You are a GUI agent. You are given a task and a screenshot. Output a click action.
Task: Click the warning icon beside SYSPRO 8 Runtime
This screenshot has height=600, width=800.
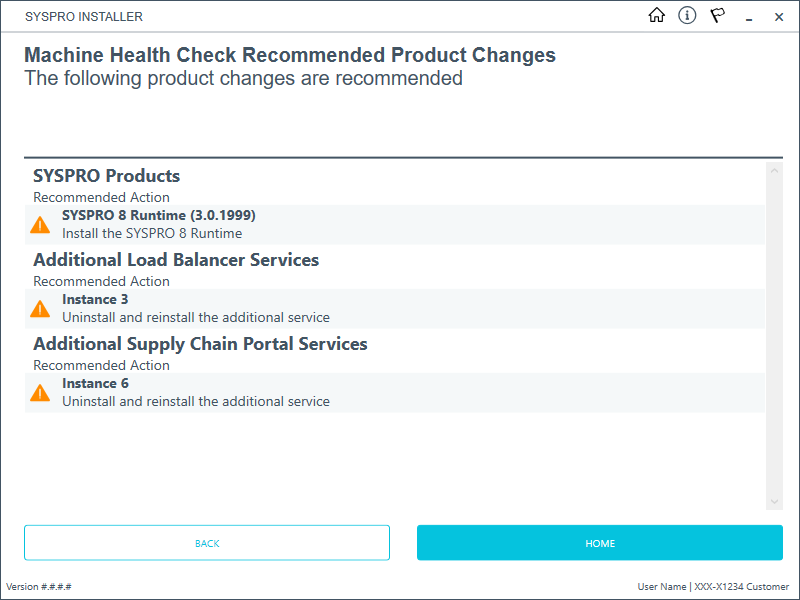coord(40,225)
